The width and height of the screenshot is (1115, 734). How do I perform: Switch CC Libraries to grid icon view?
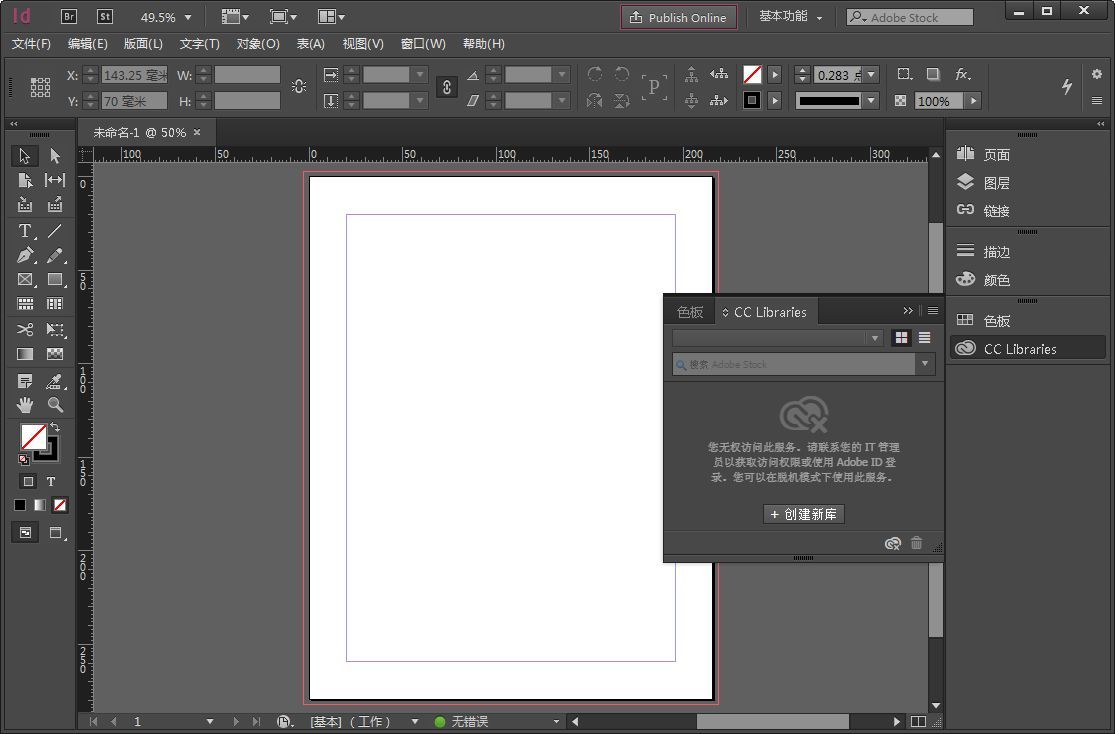pyautogui.click(x=902, y=338)
